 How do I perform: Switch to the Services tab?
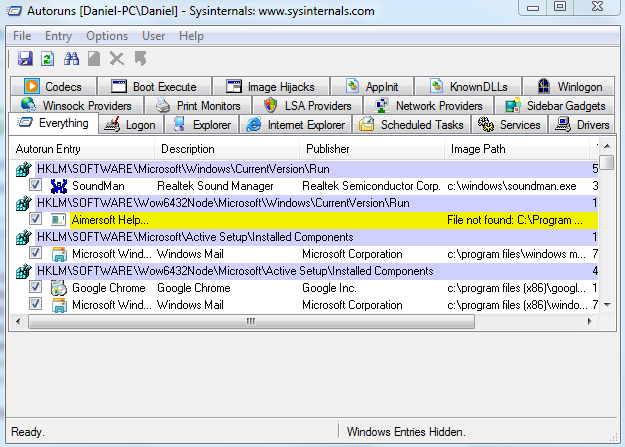tap(510, 125)
